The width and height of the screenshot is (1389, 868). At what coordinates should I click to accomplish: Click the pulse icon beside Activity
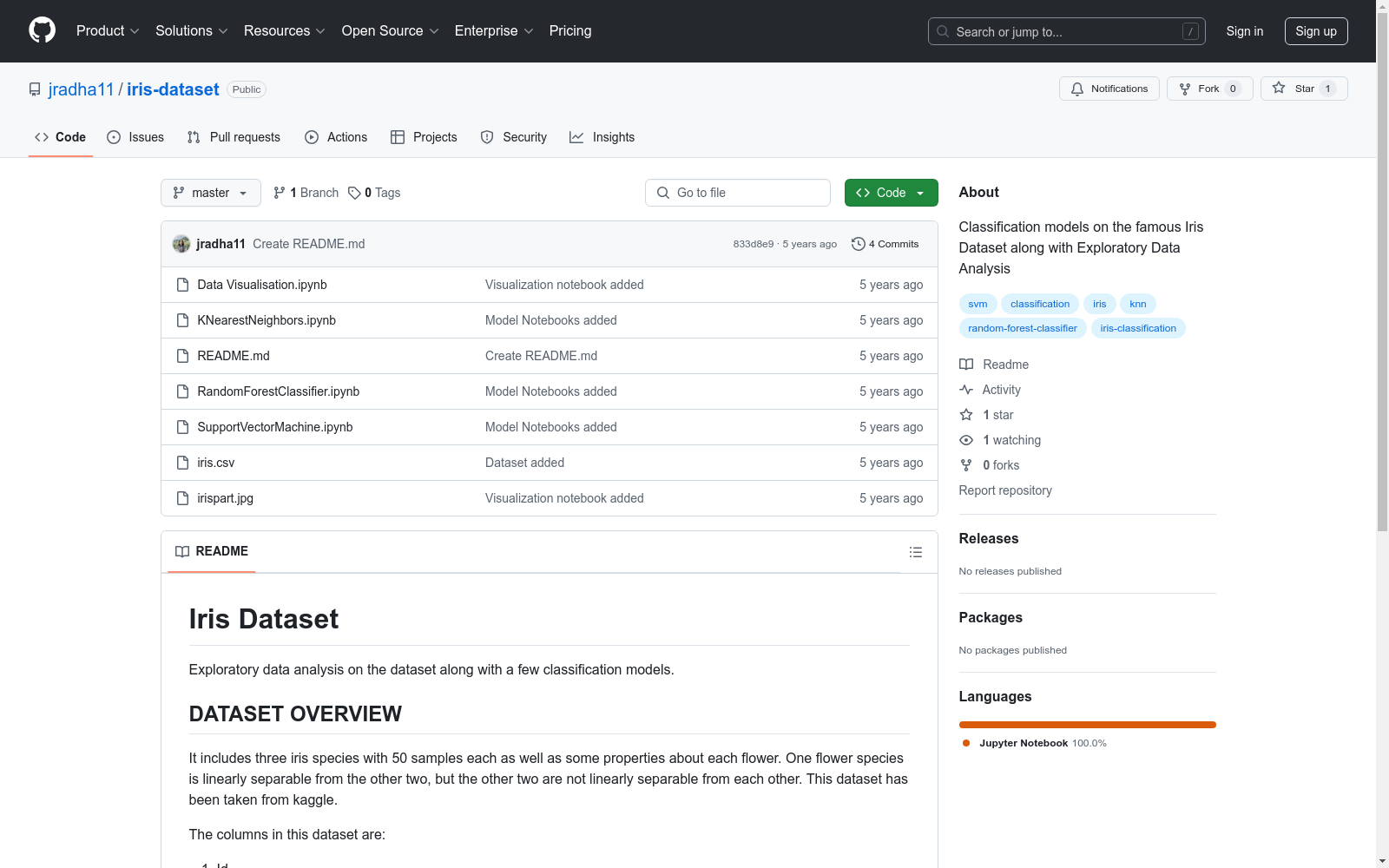(x=966, y=390)
